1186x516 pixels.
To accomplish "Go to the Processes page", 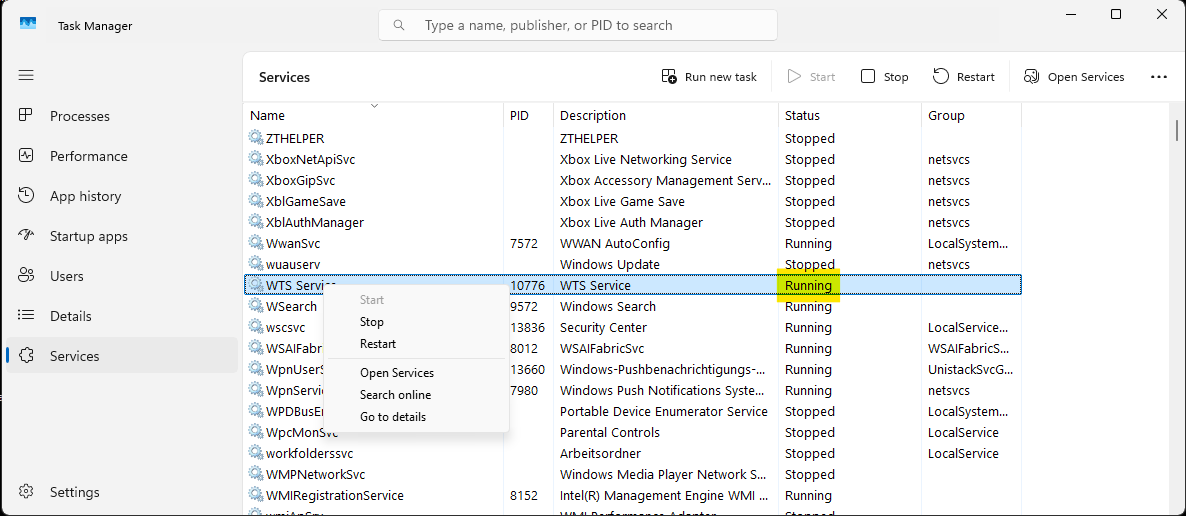I will pos(80,116).
